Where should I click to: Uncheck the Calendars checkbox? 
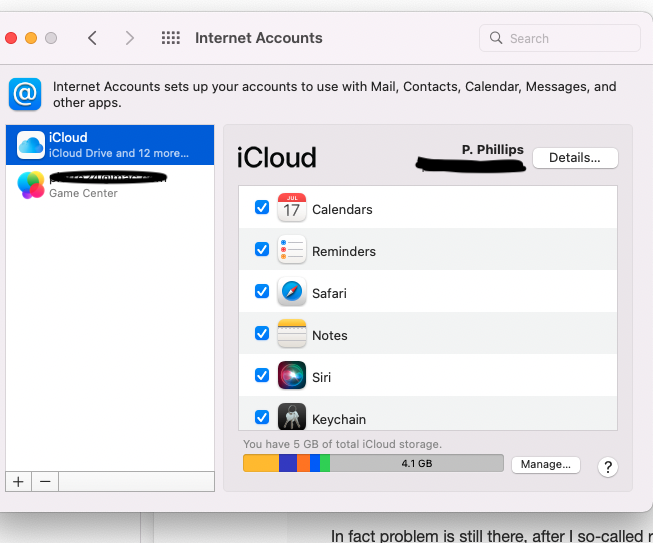click(x=262, y=207)
